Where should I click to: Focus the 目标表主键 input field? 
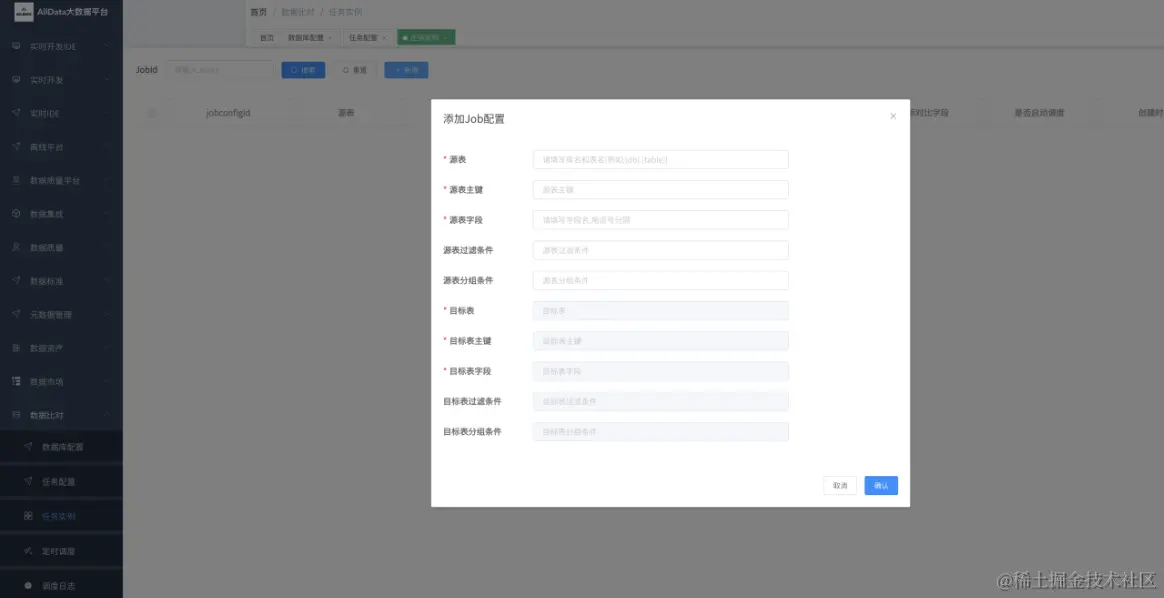pyautogui.click(x=661, y=341)
